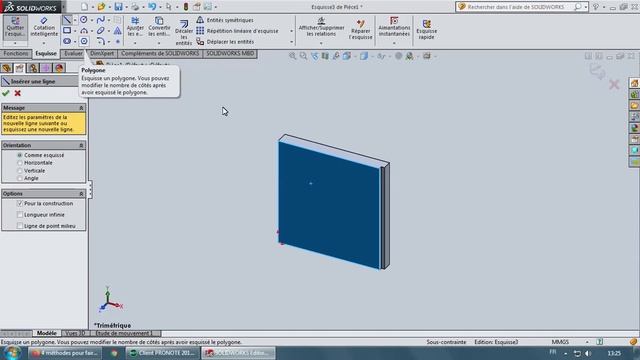Click the Rebuild traffic light icon
640x360 pixels.
coord(186,7)
